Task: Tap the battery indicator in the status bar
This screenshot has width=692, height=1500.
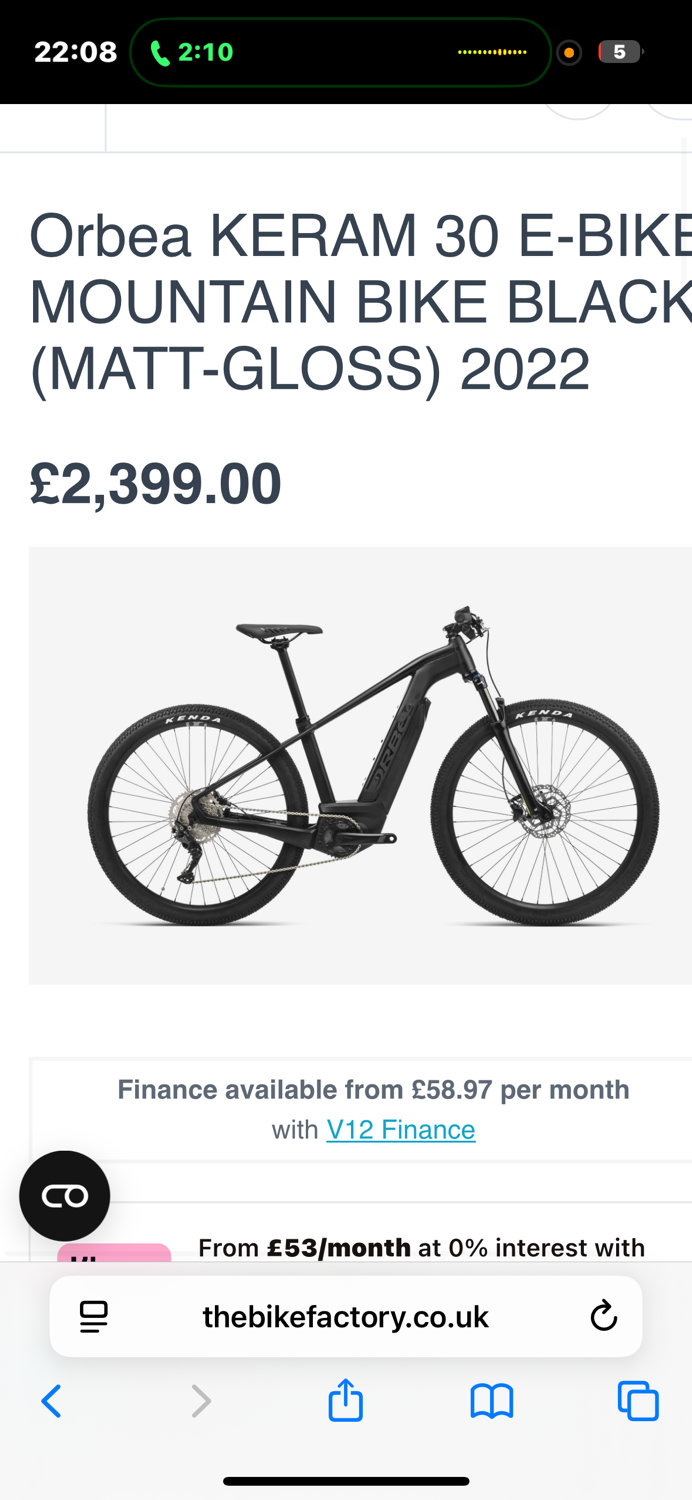Action: click(618, 51)
